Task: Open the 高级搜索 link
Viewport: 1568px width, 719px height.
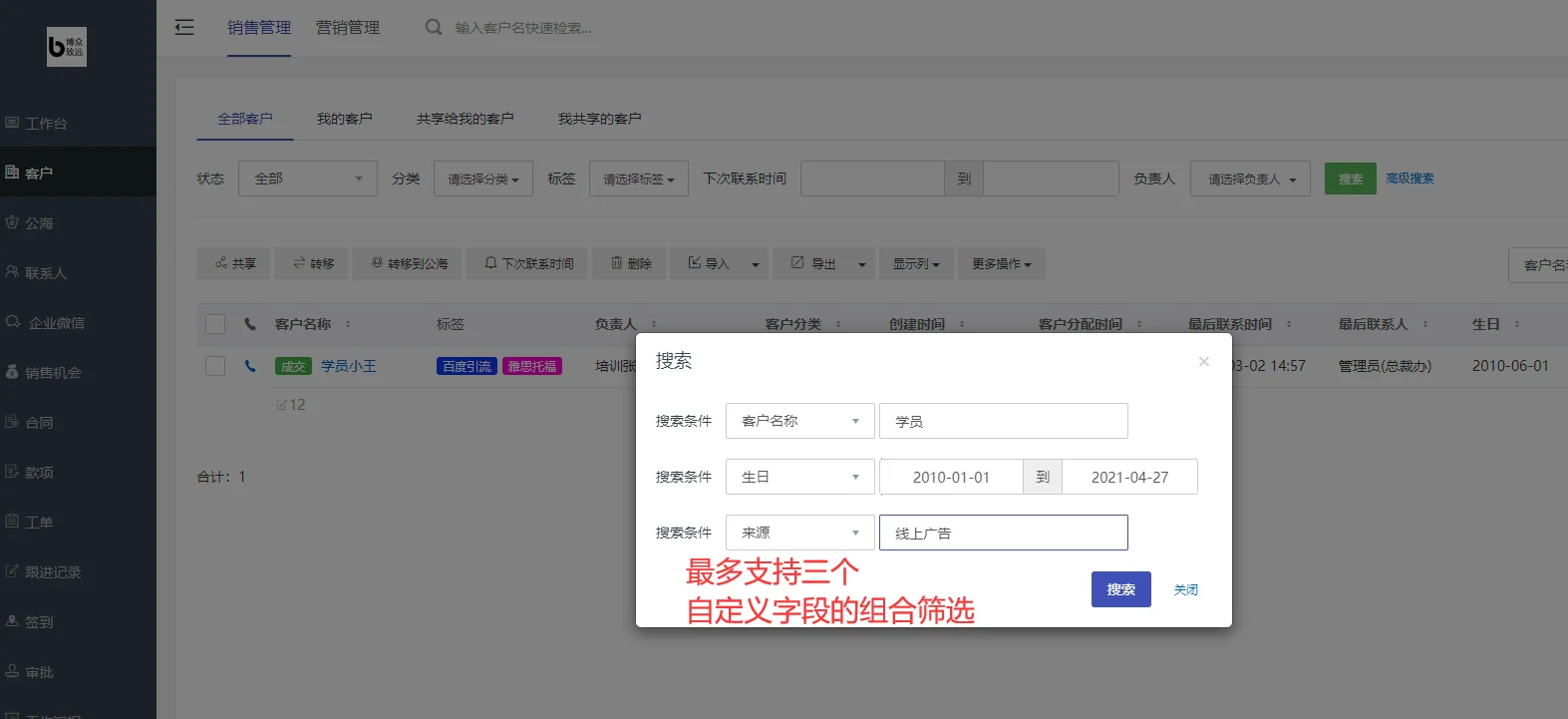Action: pyautogui.click(x=1410, y=179)
